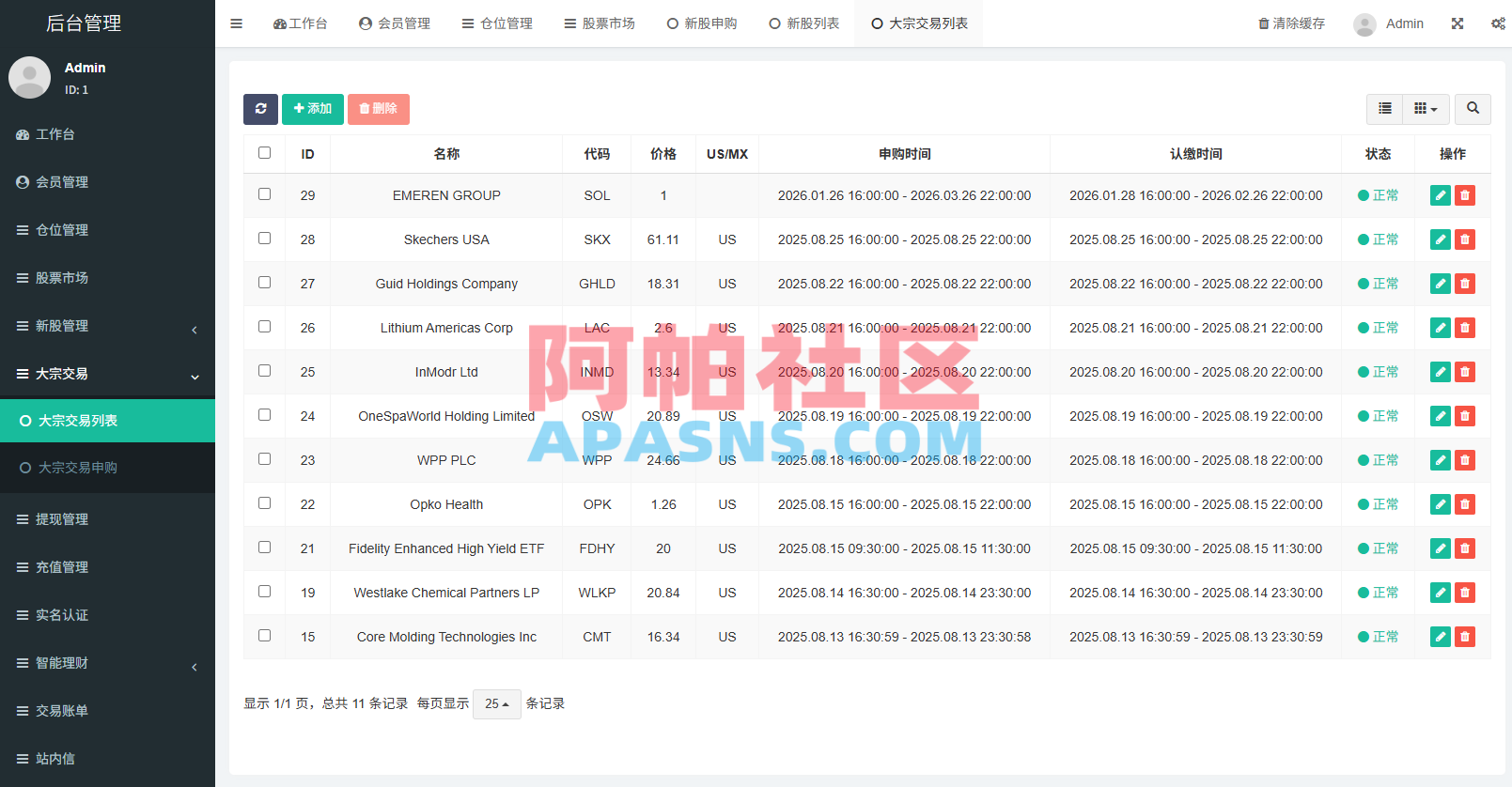
Task: Check the box for row ID 29
Action: (264, 193)
